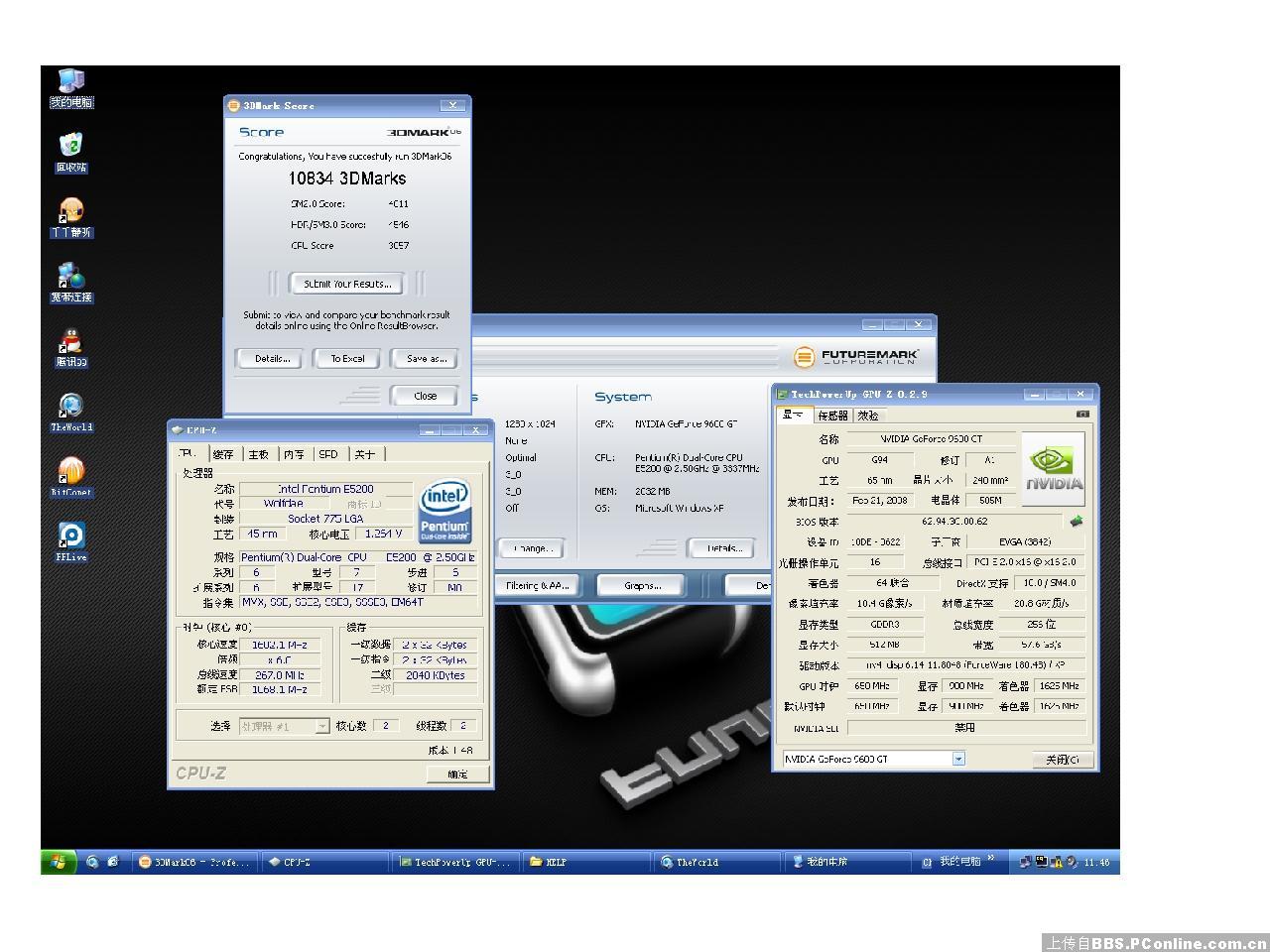This screenshot has height=952, width=1270.
Task: Click the second quick launch icon
Action: pos(112,862)
